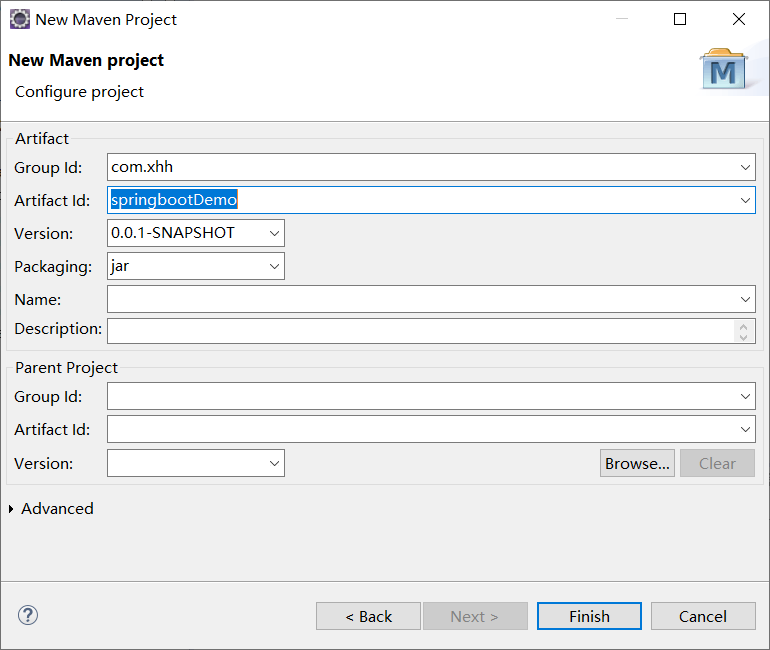
Task: Maximize the New Maven Project window
Action: tap(680, 19)
